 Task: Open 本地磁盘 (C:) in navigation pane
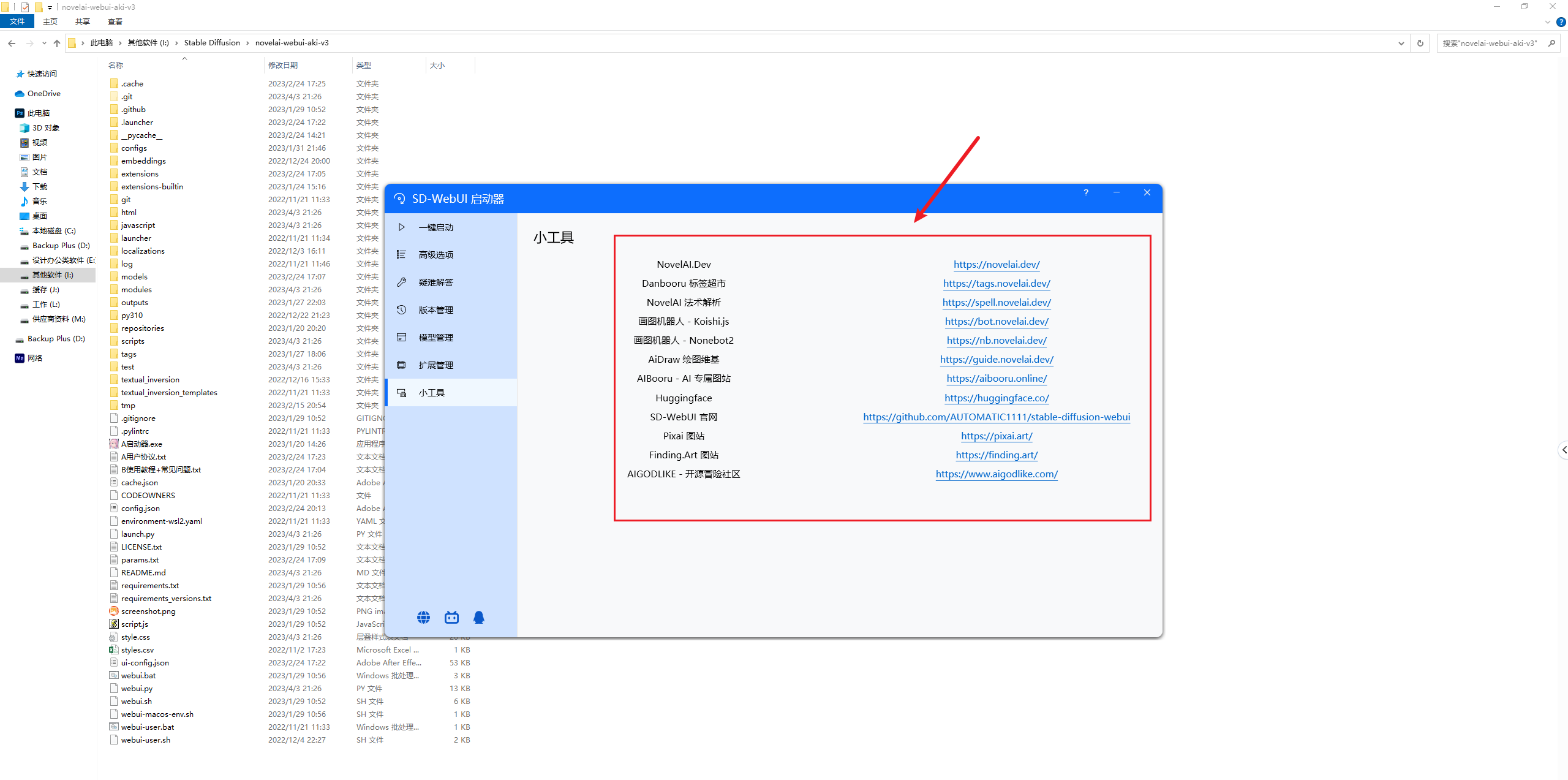(x=48, y=230)
